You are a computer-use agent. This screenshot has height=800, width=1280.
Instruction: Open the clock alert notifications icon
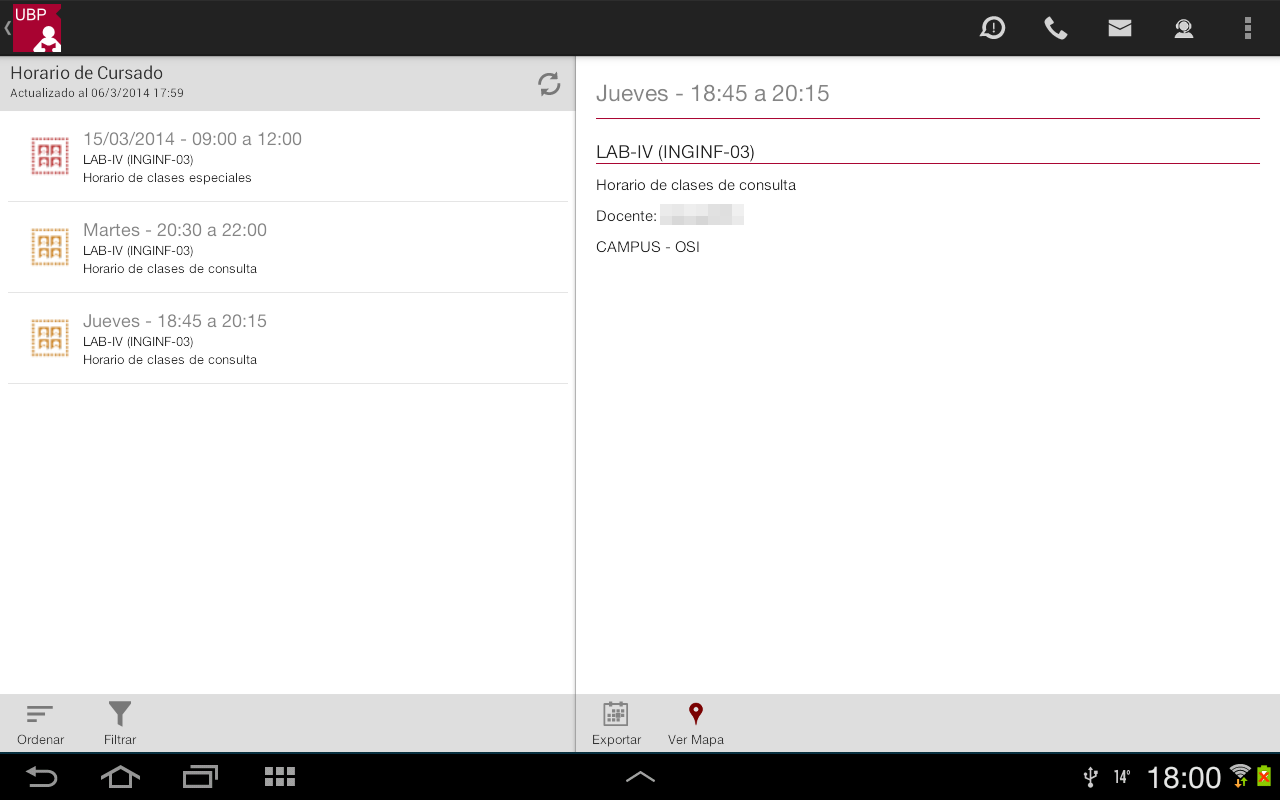pyautogui.click(x=992, y=28)
